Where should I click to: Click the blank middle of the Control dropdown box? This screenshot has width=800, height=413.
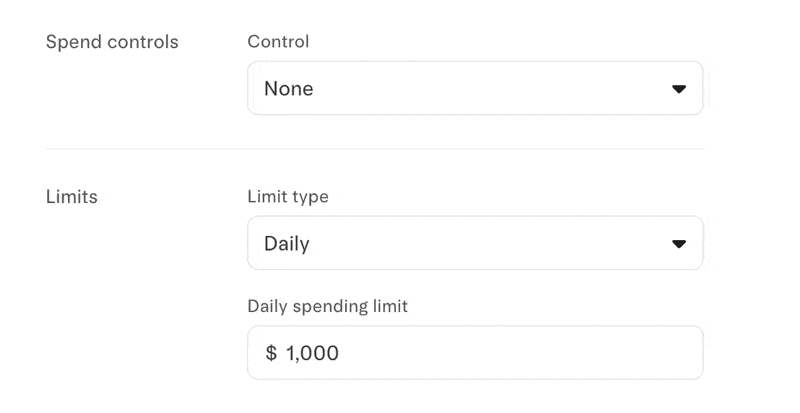490,89
